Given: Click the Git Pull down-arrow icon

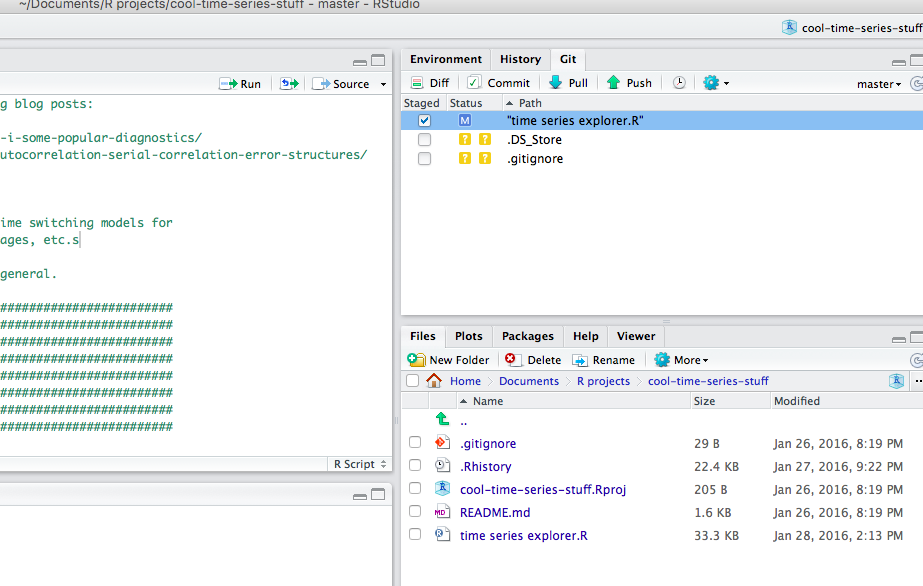Looking at the screenshot, I should [x=555, y=83].
